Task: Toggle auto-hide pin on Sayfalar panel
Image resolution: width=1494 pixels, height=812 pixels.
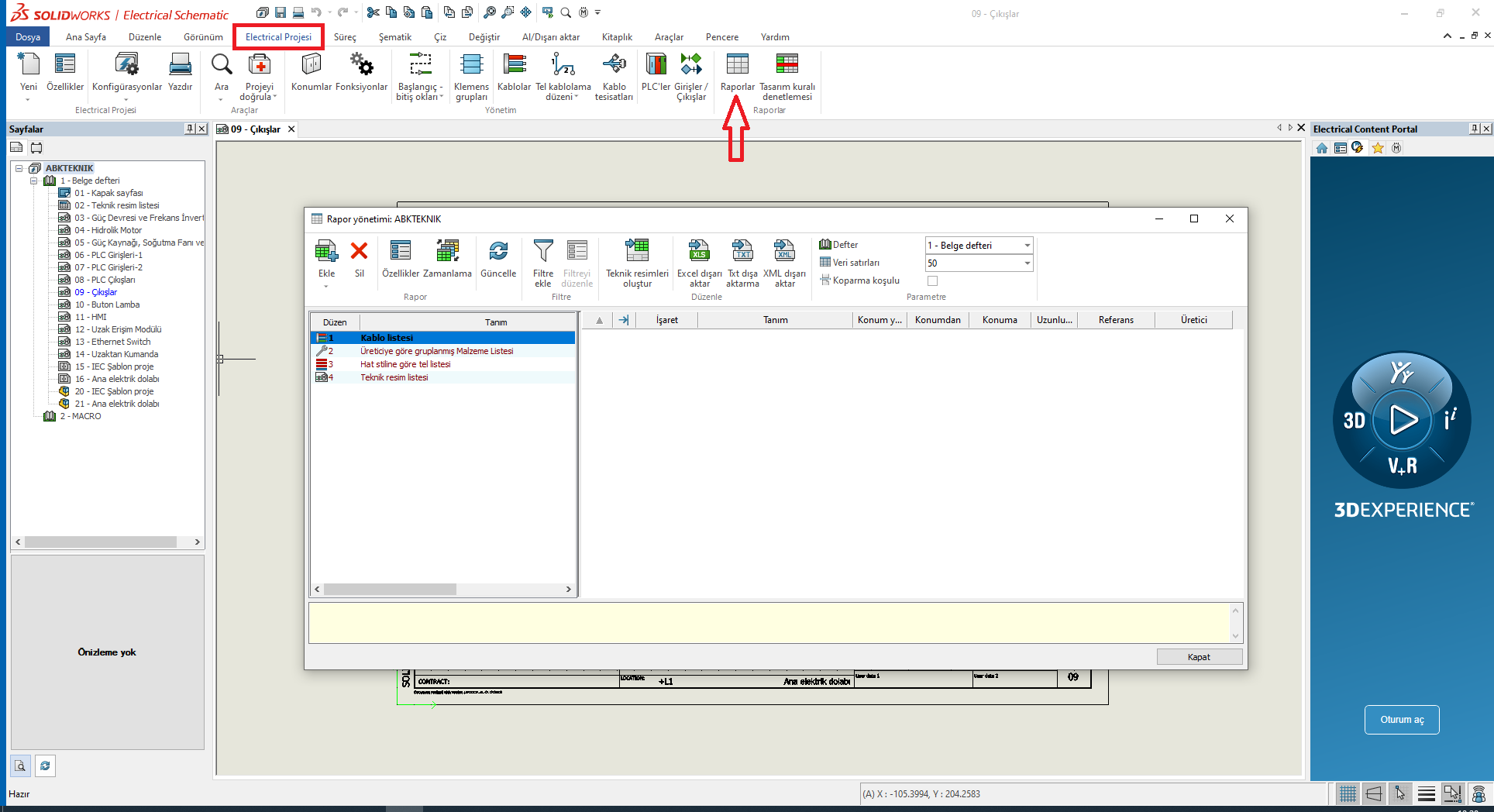Action: [191, 129]
